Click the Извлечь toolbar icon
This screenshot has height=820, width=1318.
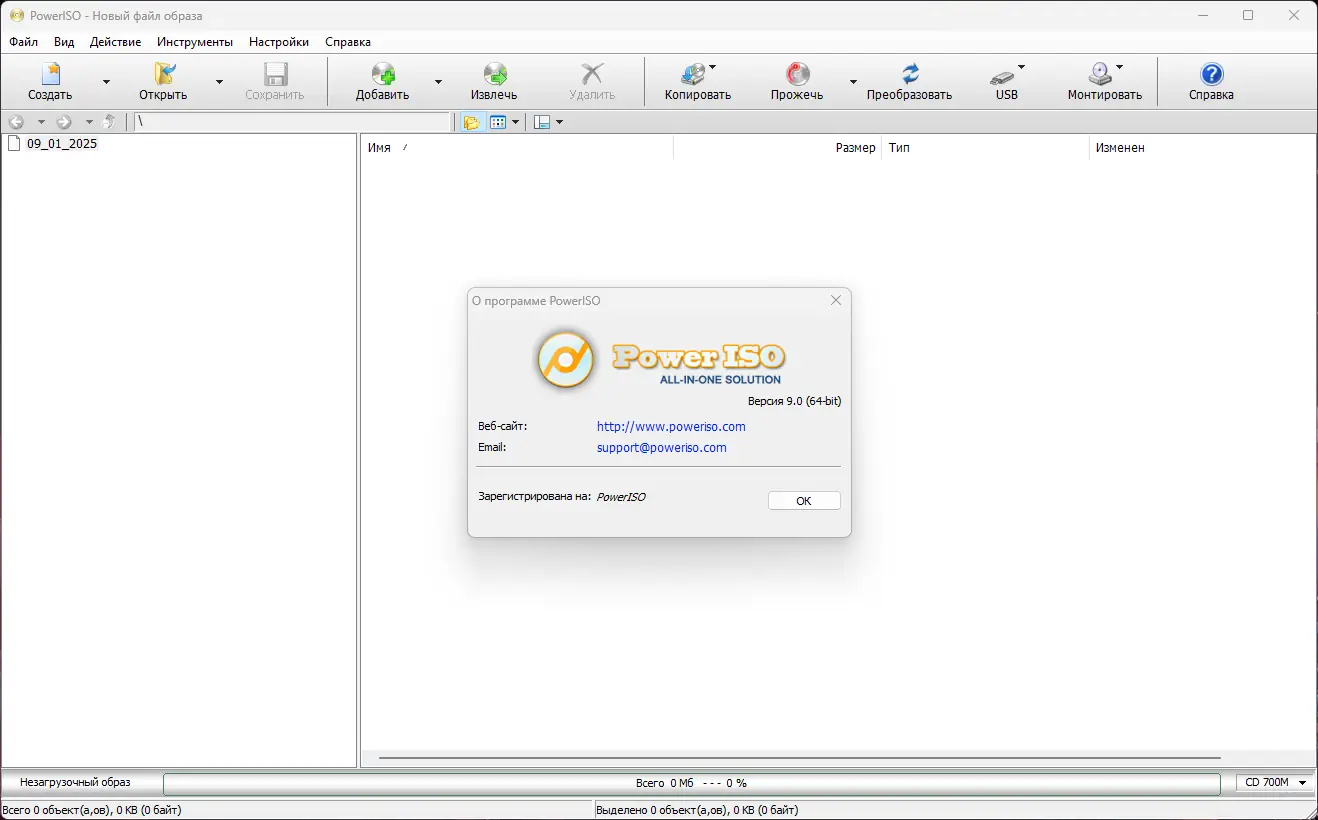[494, 74]
